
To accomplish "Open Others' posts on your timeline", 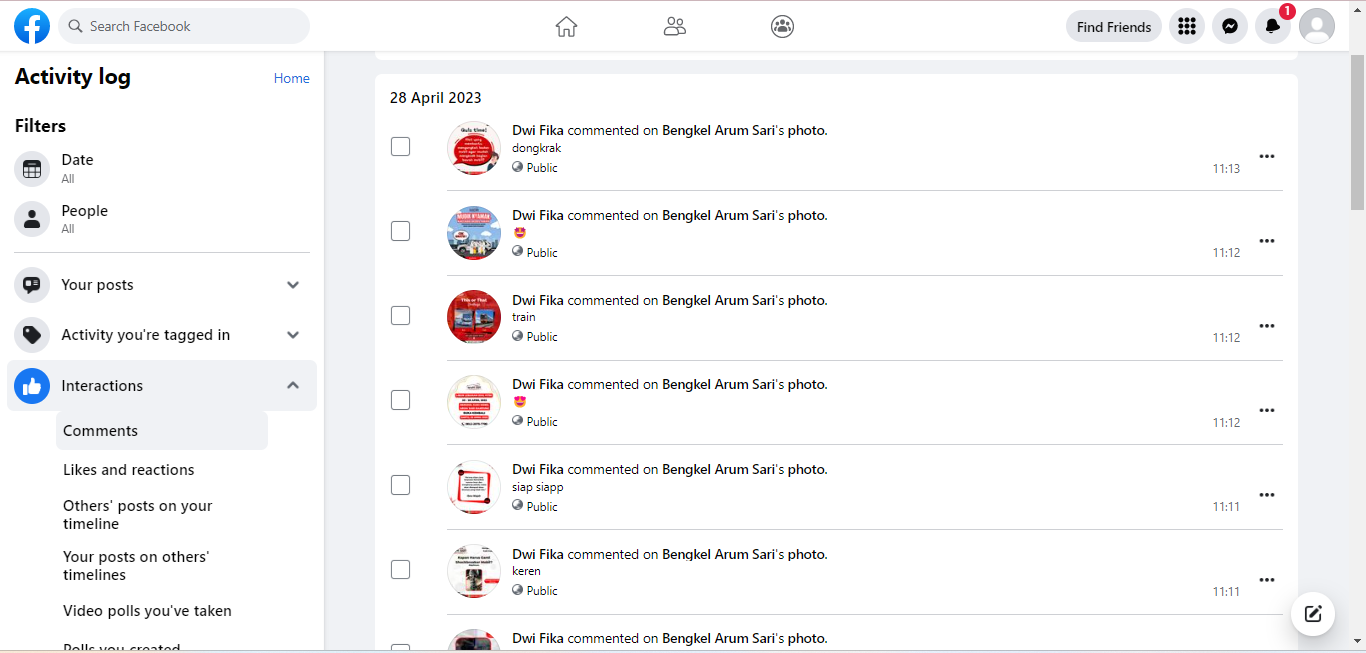I will pyautogui.click(x=138, y=515).
